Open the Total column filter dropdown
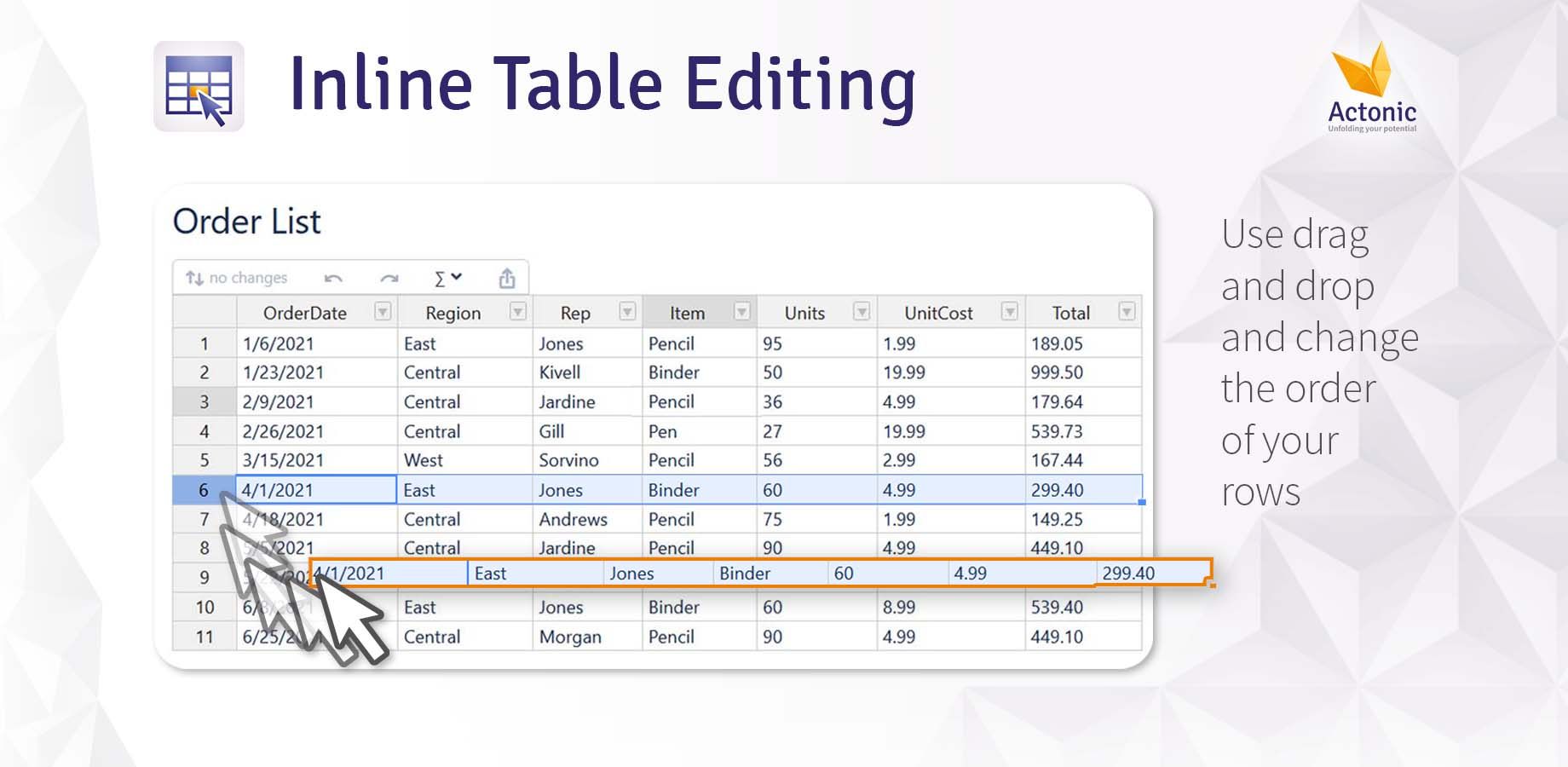Screen dimensions: 1568x767 pos(1127,312)
